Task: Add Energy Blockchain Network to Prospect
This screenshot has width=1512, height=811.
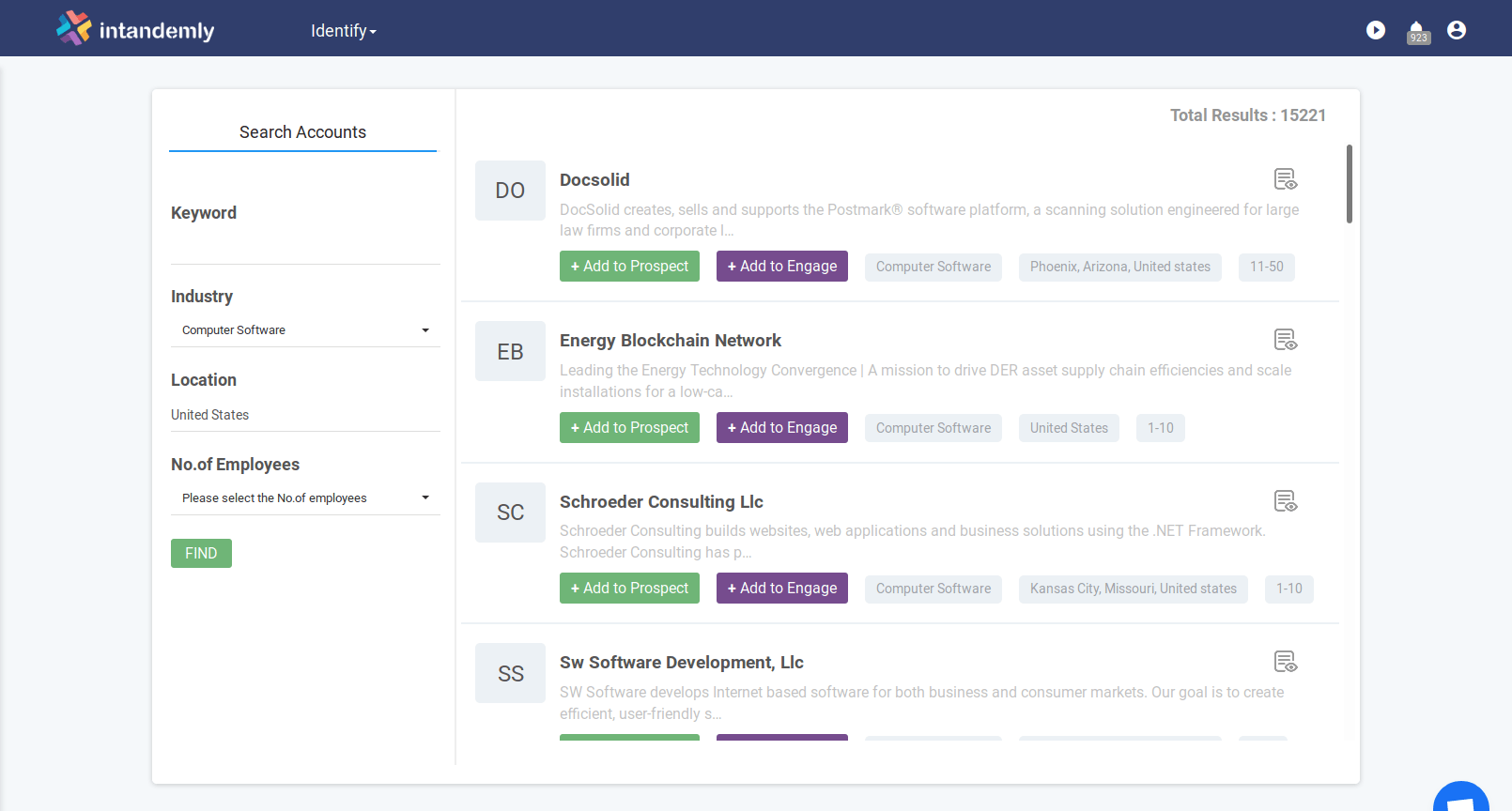Action: [629, 428]
